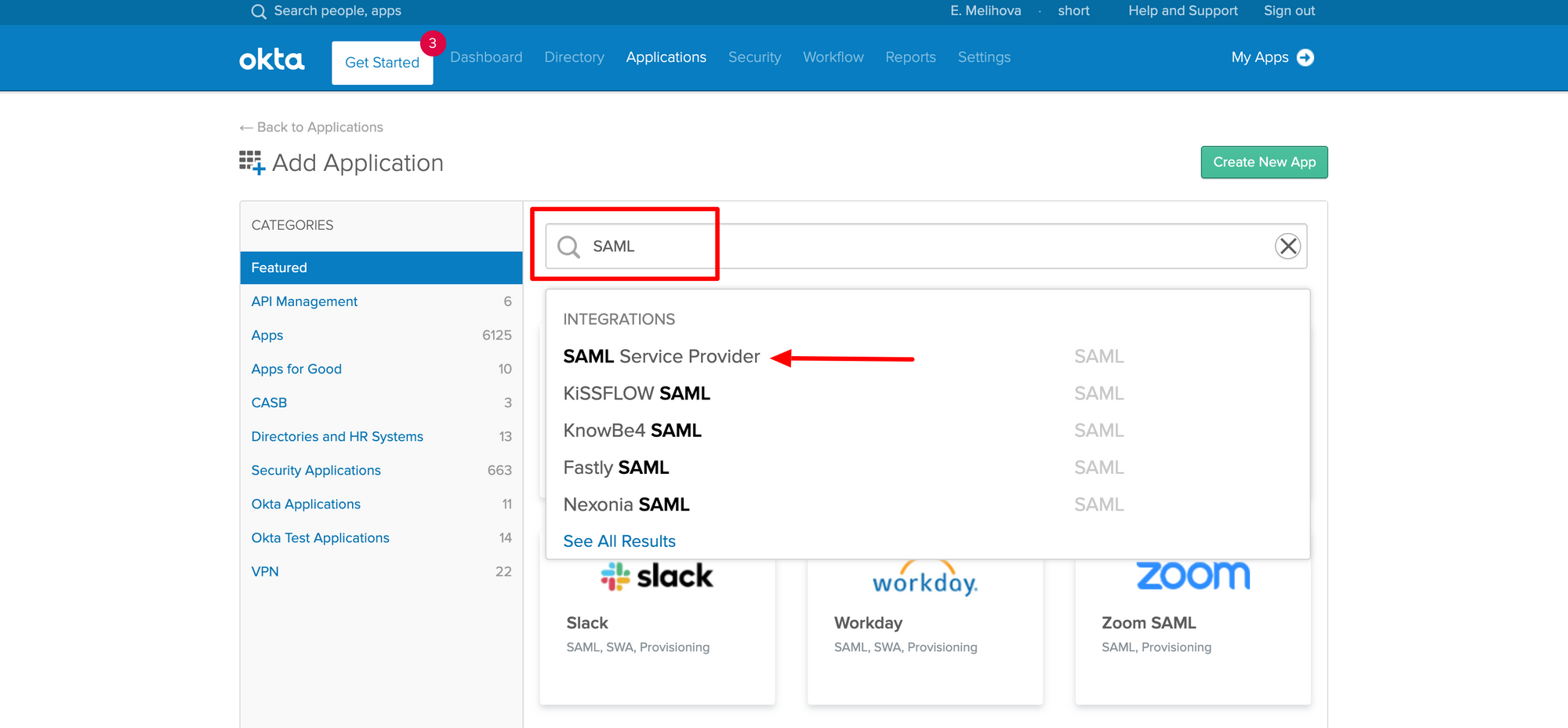Click the E. Melihova user name
The height and width of the screenshot is (728, 1568).
point(985,11)
